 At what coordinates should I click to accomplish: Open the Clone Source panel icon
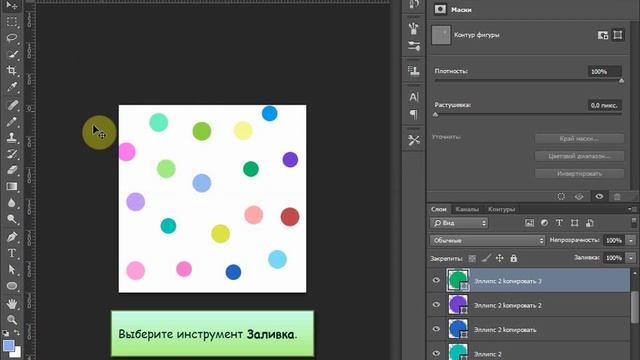pos(414,71)
